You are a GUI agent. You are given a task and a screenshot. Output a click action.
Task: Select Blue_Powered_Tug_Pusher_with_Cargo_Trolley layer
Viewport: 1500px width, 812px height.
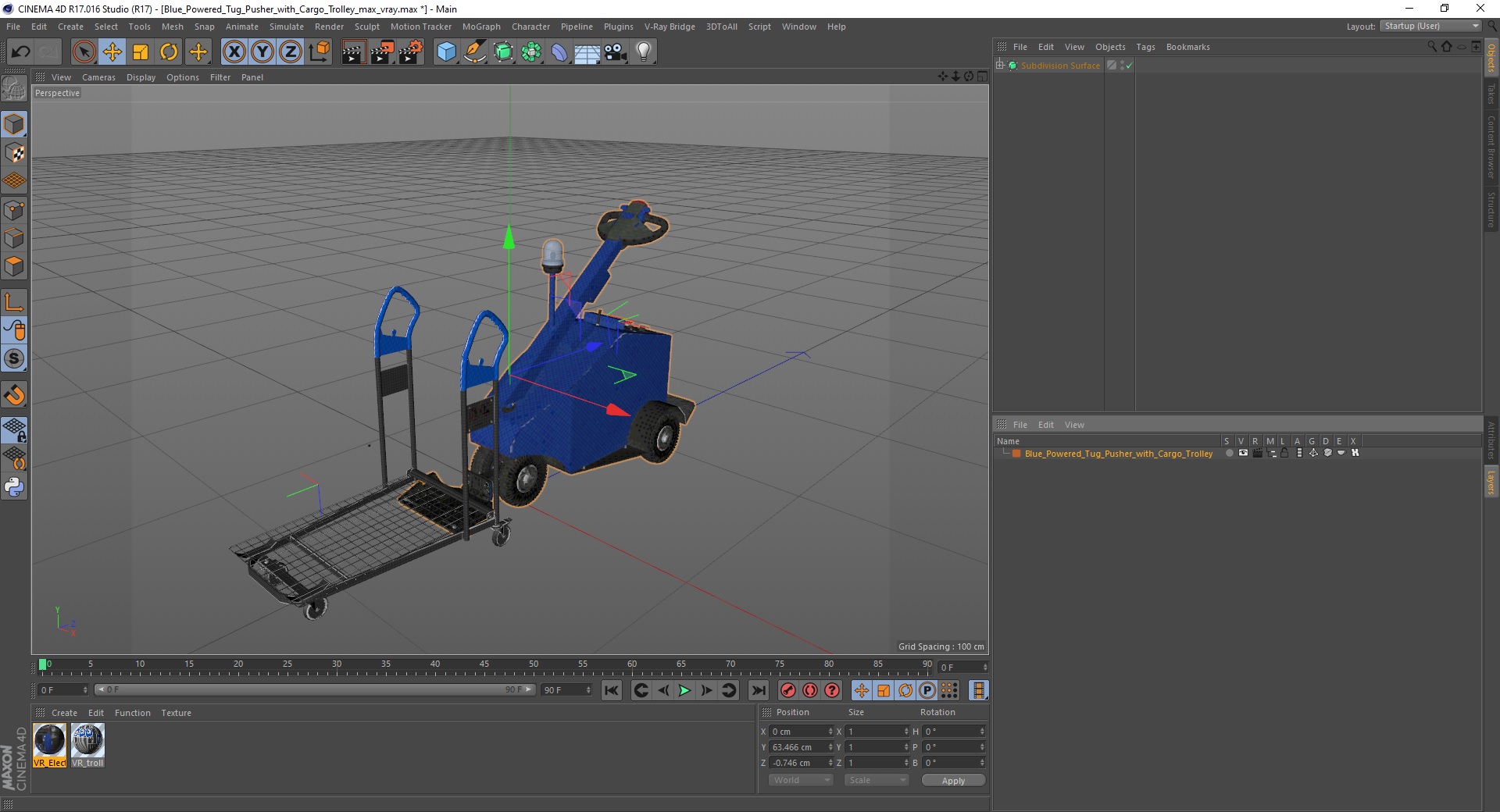click(1118, 454)
